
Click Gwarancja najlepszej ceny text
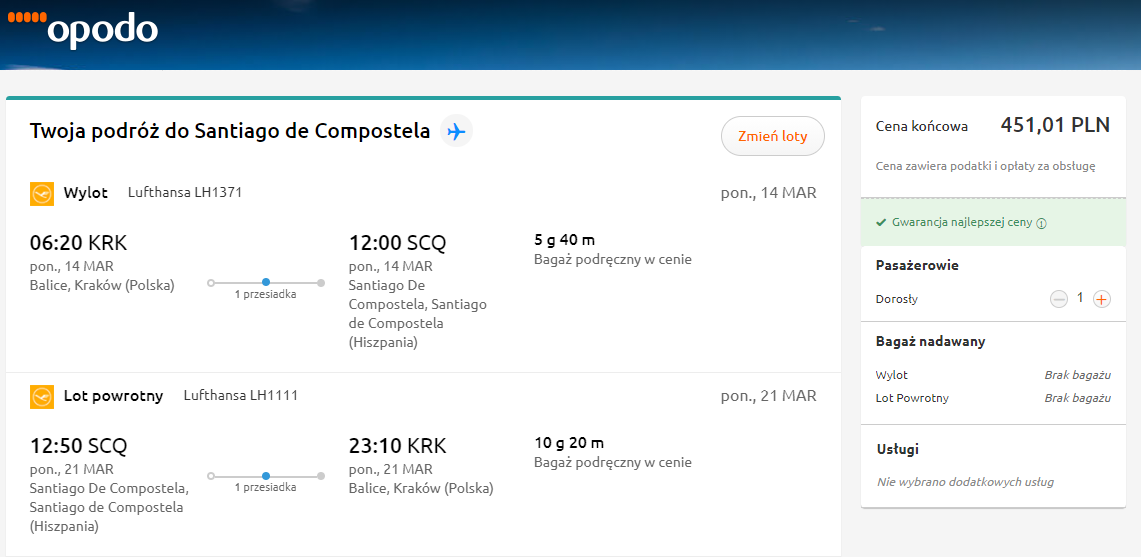pyautogui.click(x=962, y=223)
